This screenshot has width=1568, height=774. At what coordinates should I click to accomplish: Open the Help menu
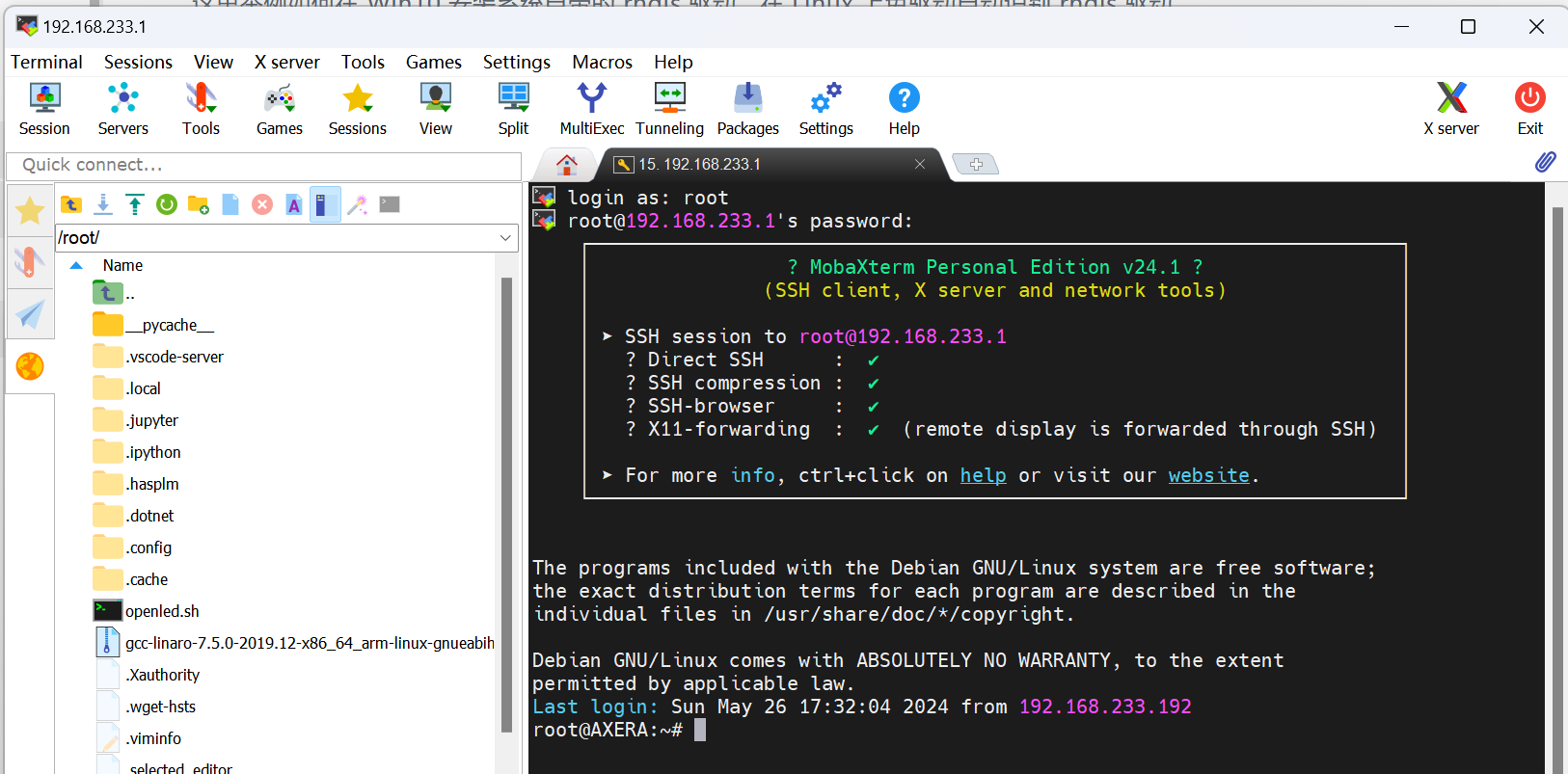pyautogui.click(x=673, y=62)
